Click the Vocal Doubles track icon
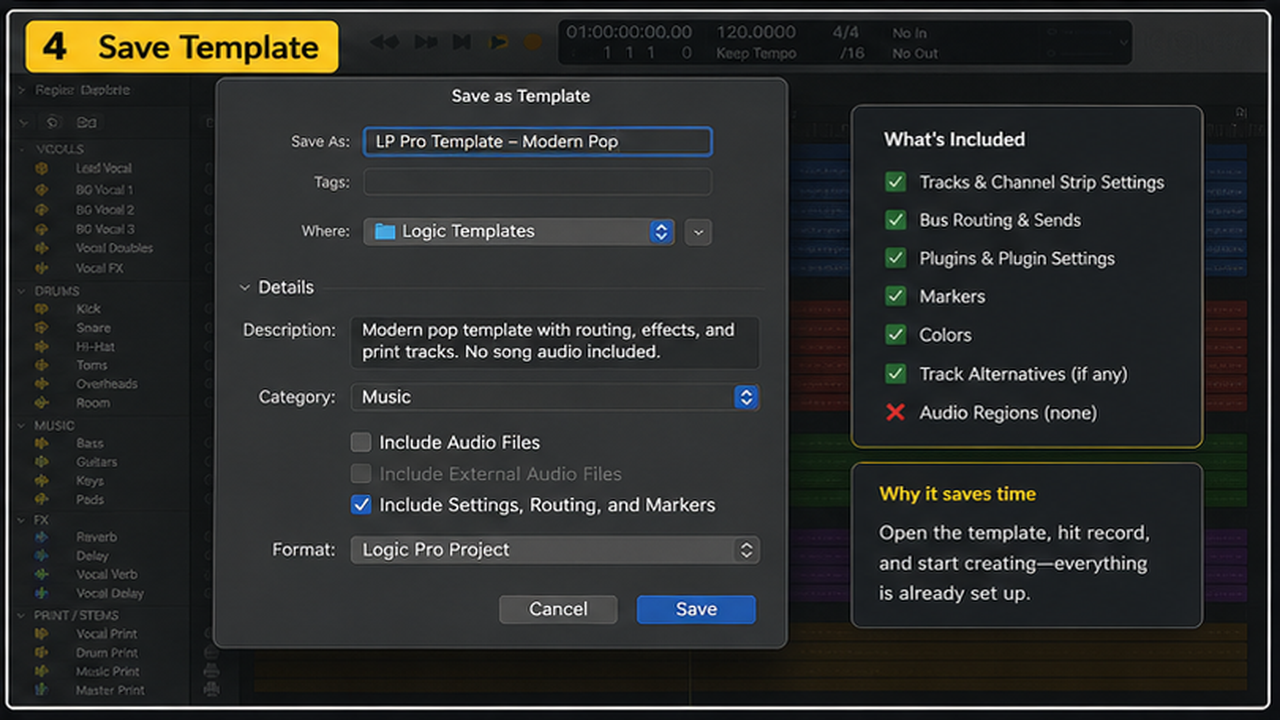The height and width of the screenshot is (720, 1280). click(42, 248)
